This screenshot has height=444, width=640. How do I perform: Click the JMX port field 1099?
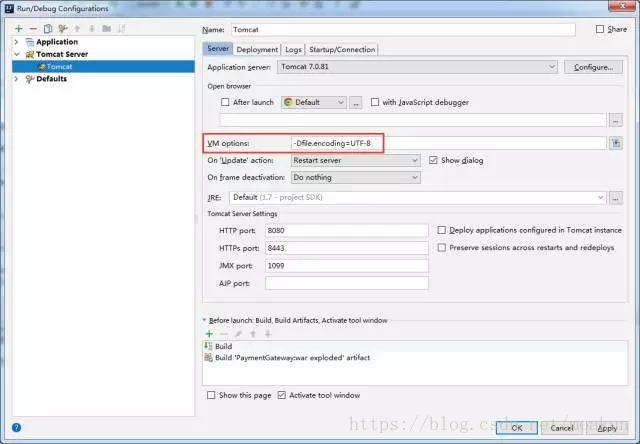tap(347, 266)
